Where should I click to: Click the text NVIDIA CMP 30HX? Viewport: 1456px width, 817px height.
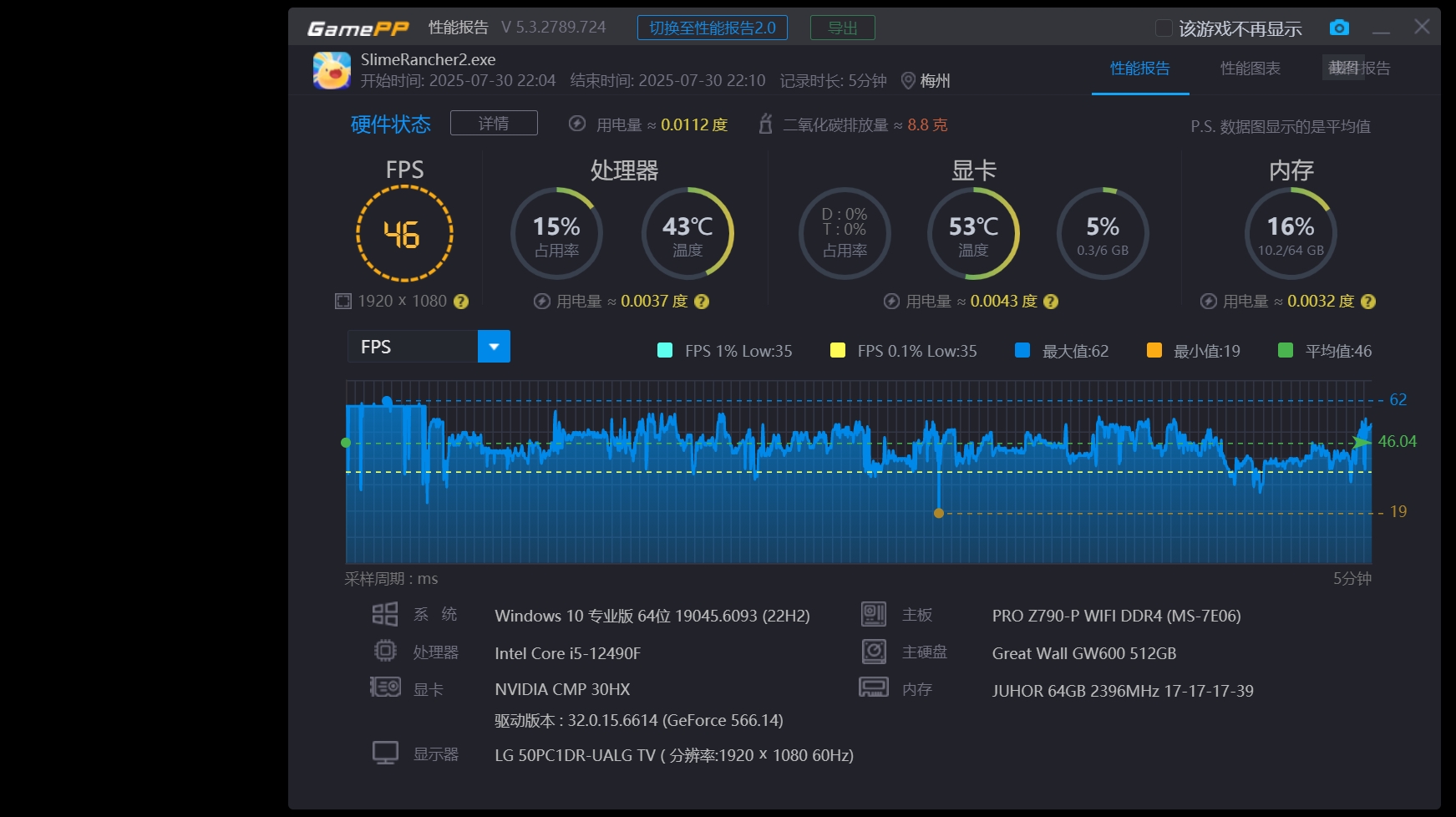tap(562, 689)
